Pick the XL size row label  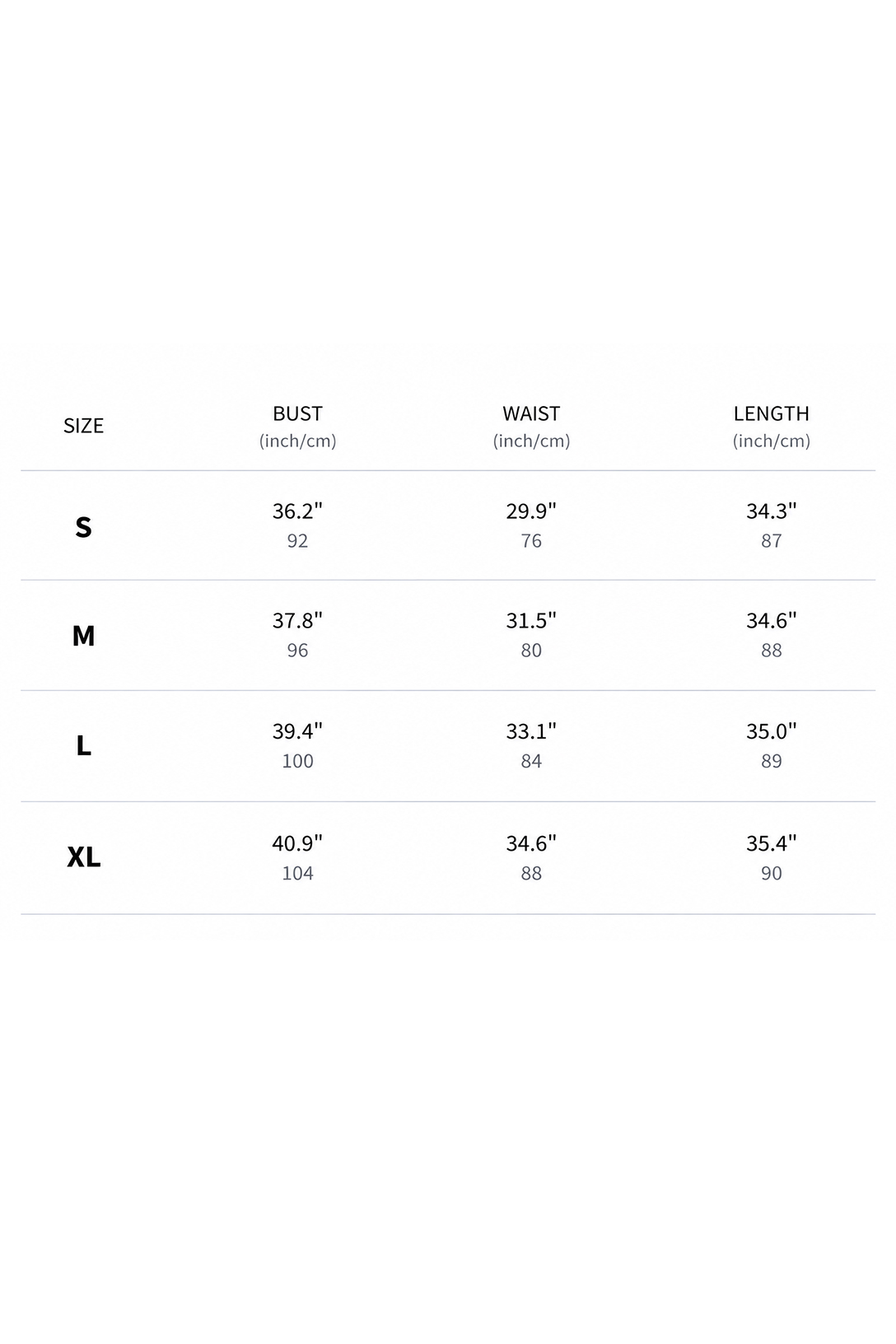[83, 857]
